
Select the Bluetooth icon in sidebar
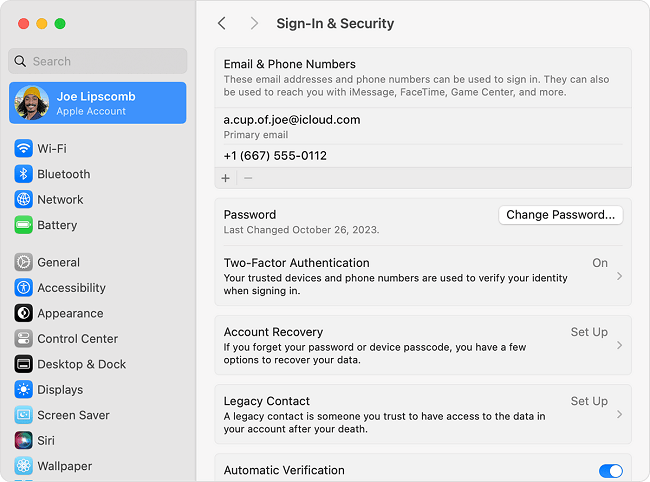[x=23, y=174]
